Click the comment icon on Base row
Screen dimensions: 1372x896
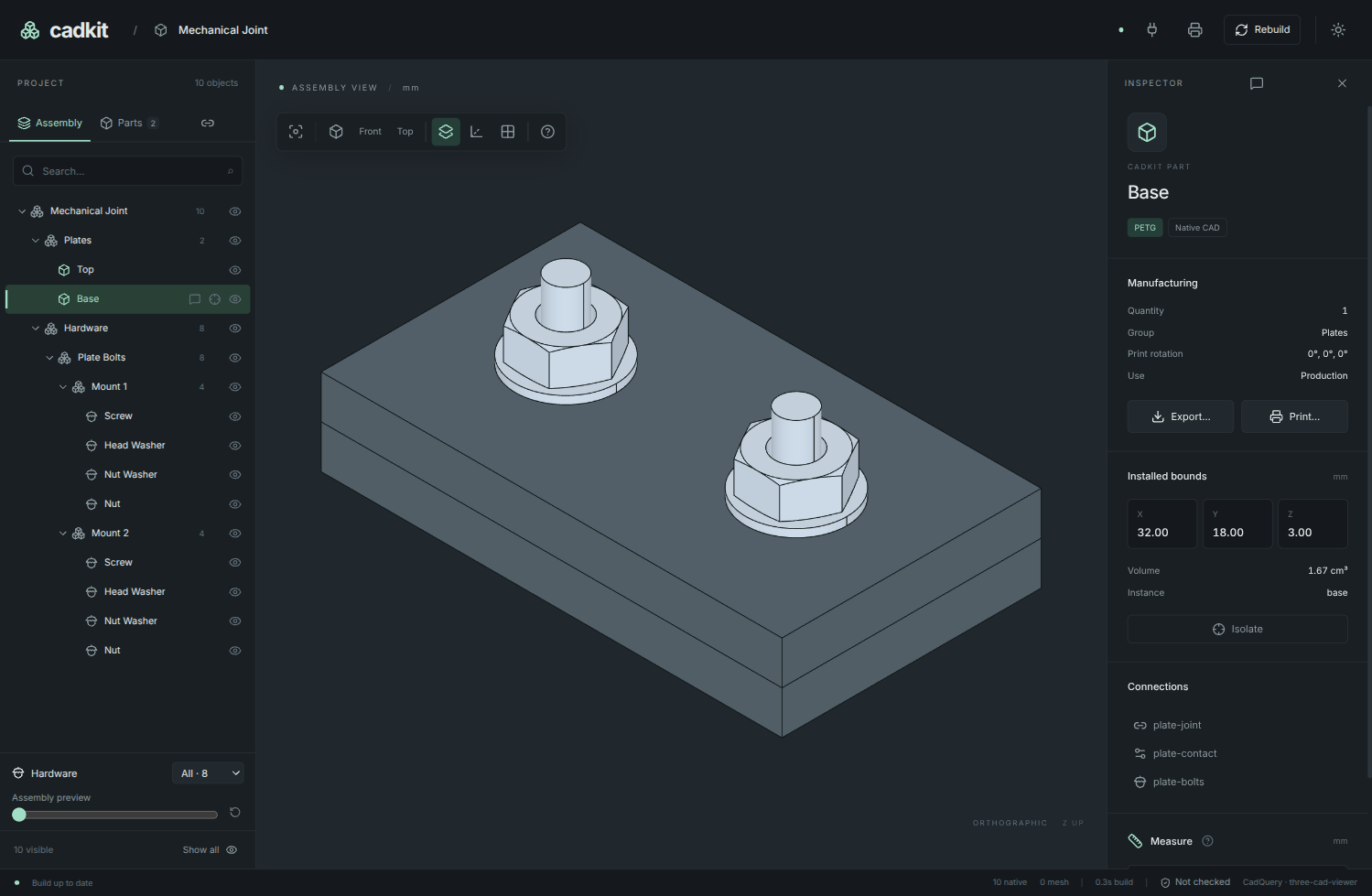pos(194,299)
